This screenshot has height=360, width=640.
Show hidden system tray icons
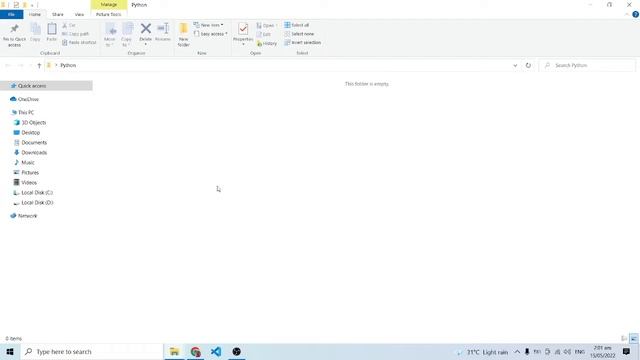[x=517, y=352]
